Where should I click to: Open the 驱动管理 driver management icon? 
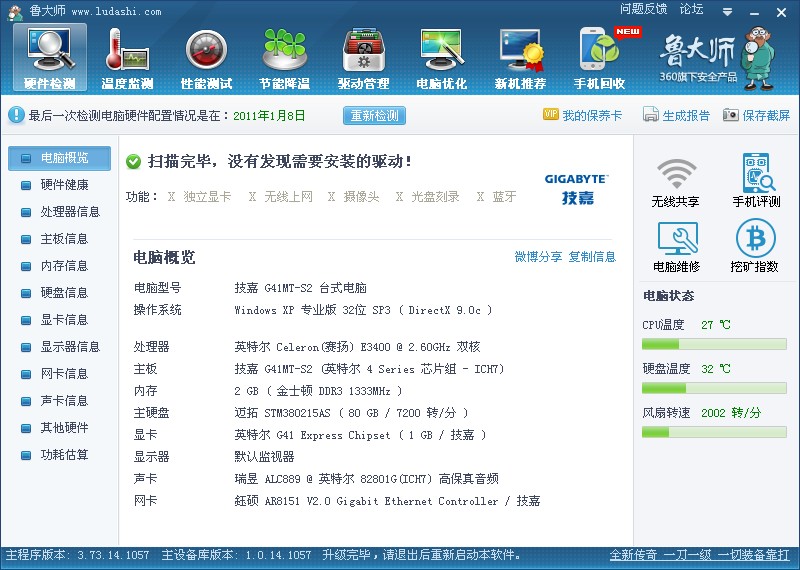pos(363,57)
